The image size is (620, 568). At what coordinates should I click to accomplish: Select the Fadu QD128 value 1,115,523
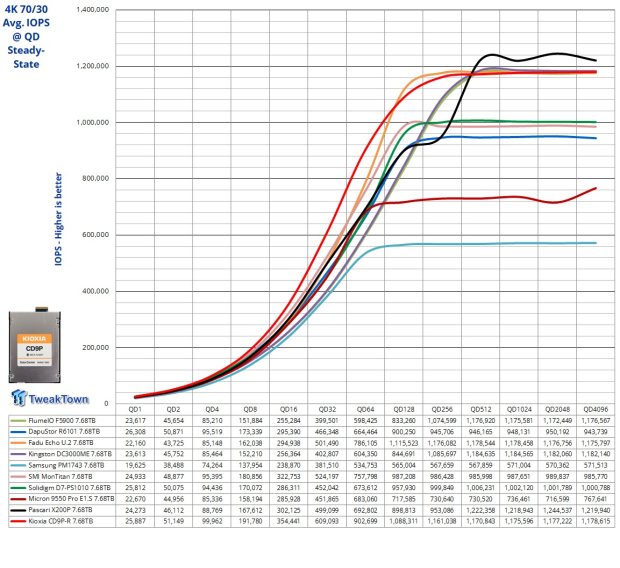pyautogui.click(x=404, y=443)
